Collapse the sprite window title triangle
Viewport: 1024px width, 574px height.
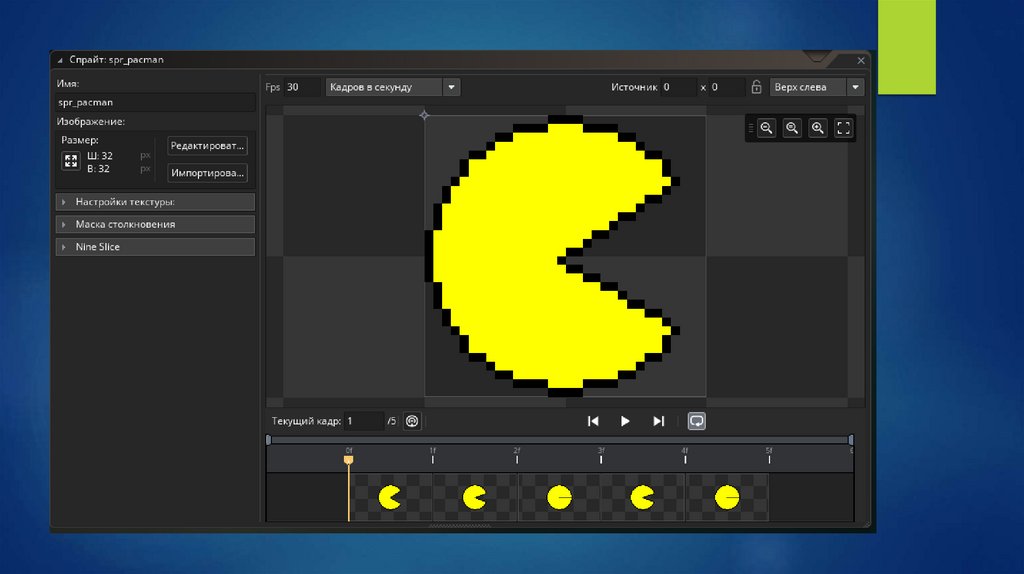pos(60,60)
